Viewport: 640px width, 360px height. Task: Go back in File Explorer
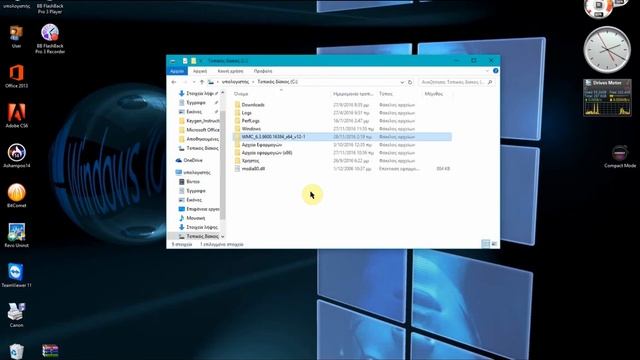174,82
